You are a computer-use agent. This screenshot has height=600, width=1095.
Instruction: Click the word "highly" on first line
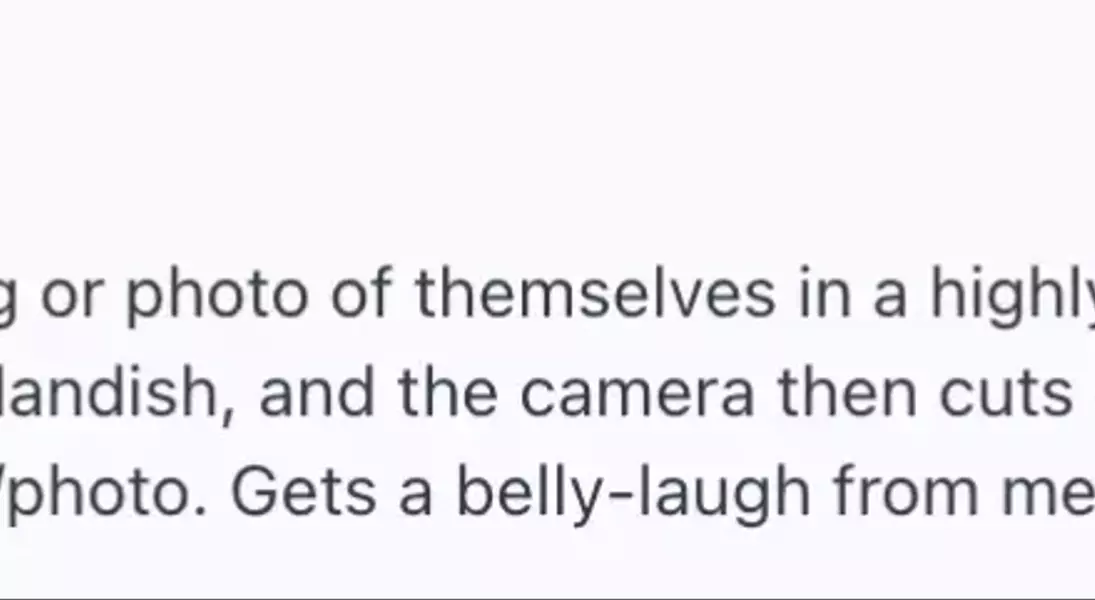(1012, 298)
